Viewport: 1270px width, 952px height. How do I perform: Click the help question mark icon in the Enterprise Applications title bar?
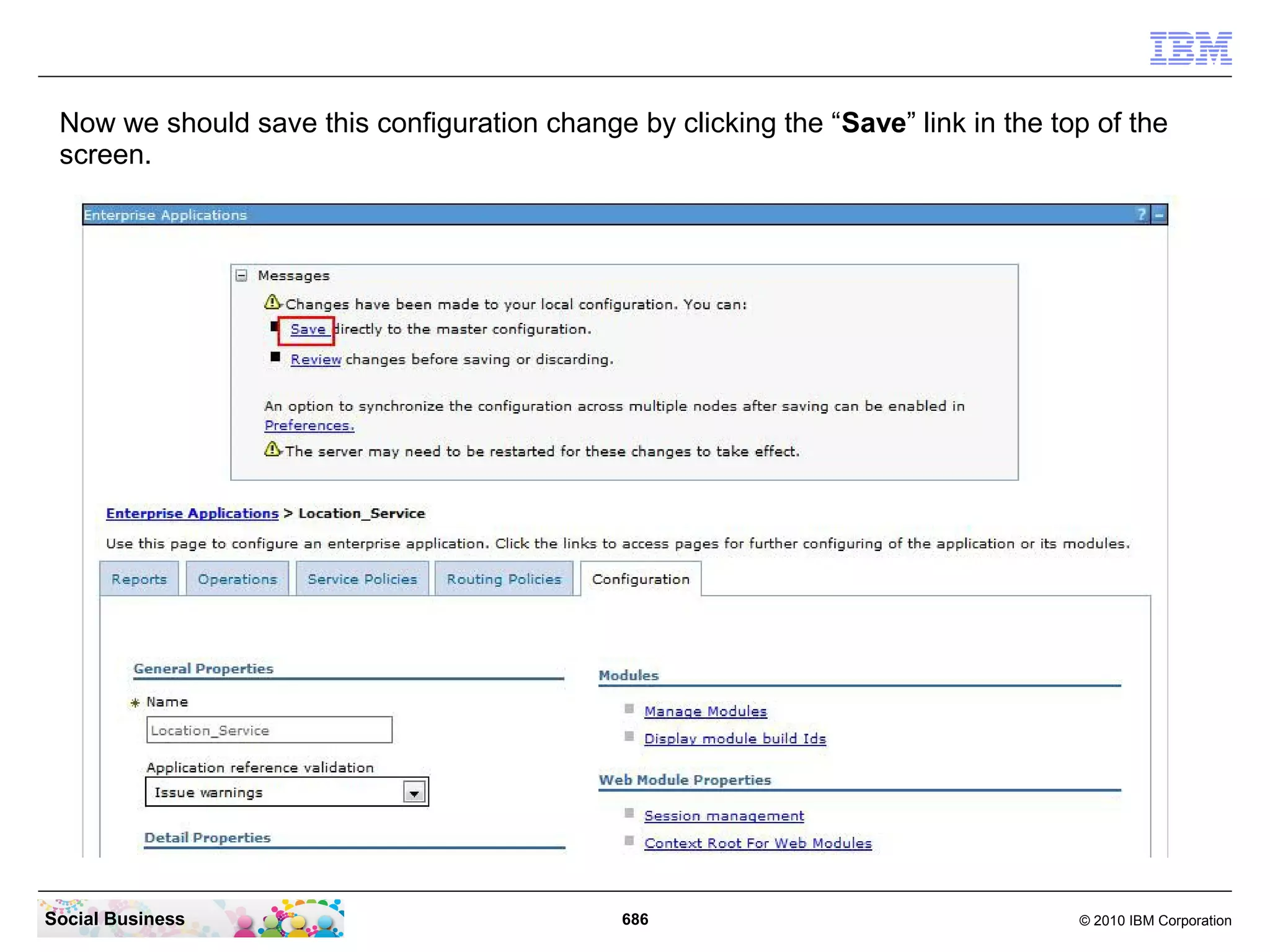1142,215
